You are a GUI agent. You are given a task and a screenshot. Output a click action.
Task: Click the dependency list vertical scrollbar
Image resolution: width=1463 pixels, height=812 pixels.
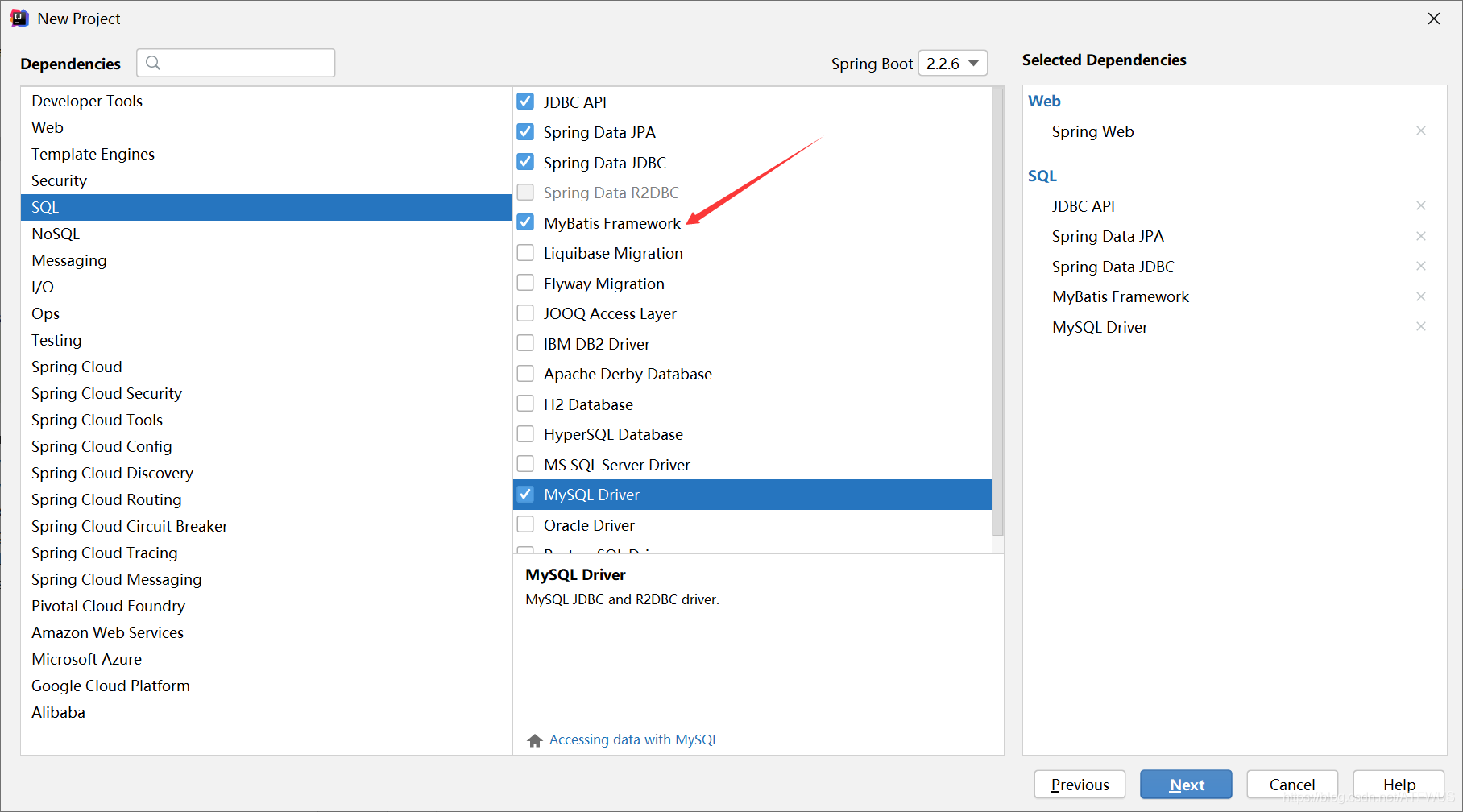click(x=997, y=312)
